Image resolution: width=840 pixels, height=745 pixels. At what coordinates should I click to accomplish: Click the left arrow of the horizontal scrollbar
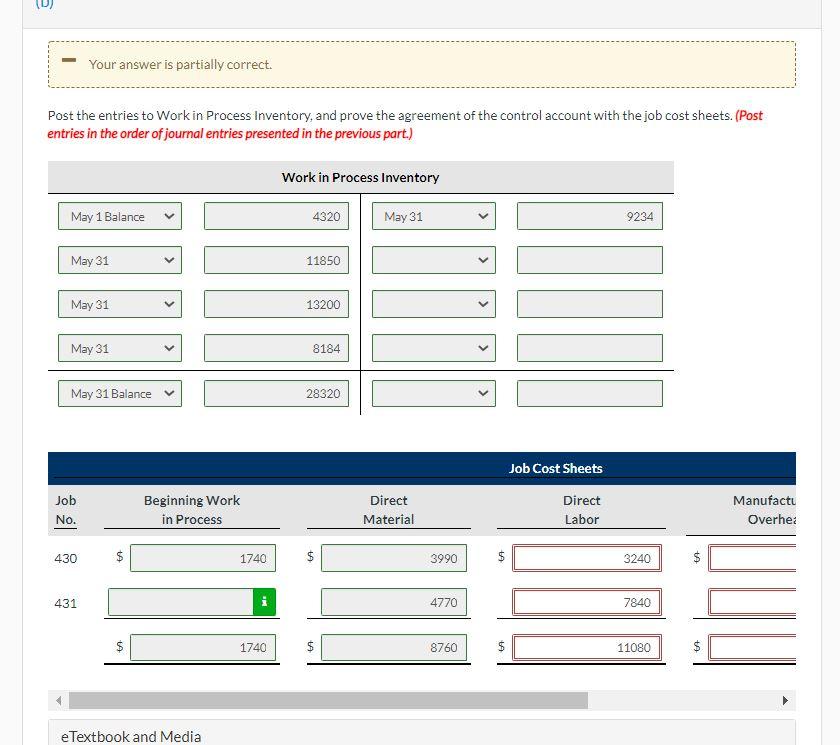(58, 700)
